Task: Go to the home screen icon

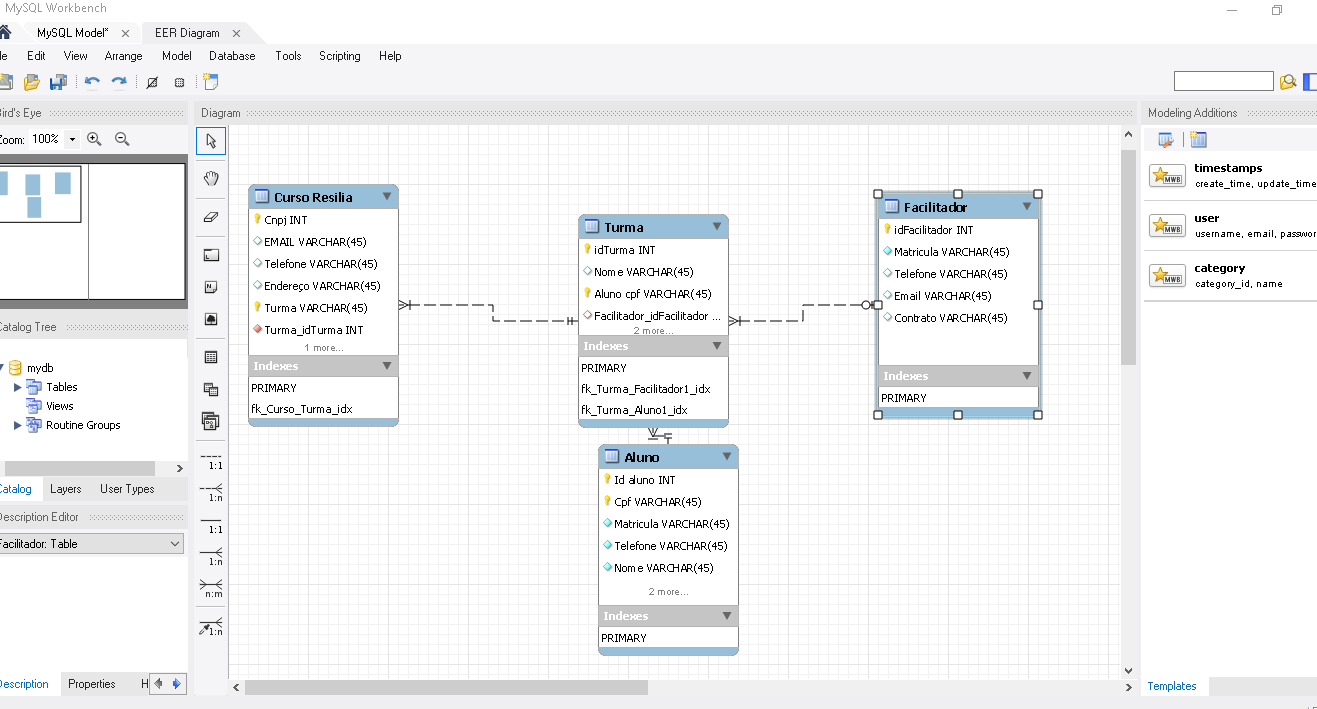Action: pos(5,33)
